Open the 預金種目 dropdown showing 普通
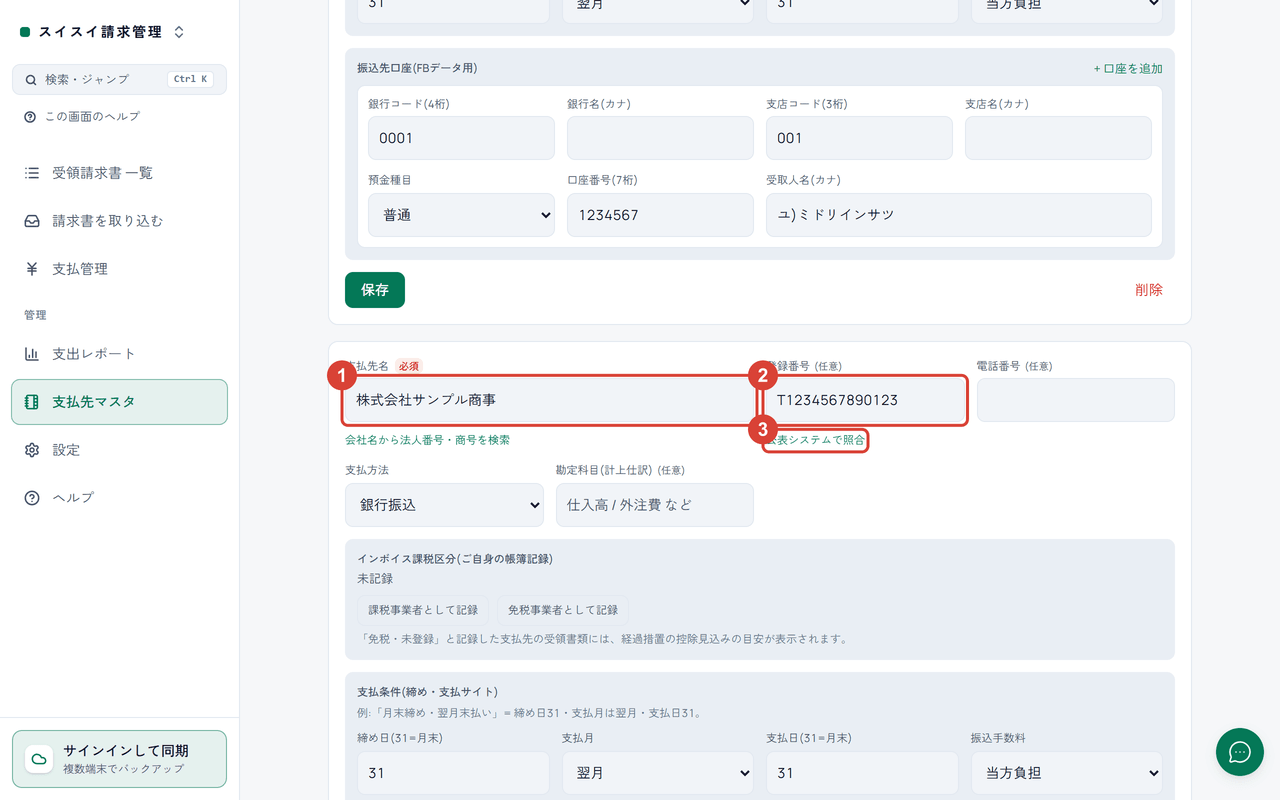 point(461,215)
